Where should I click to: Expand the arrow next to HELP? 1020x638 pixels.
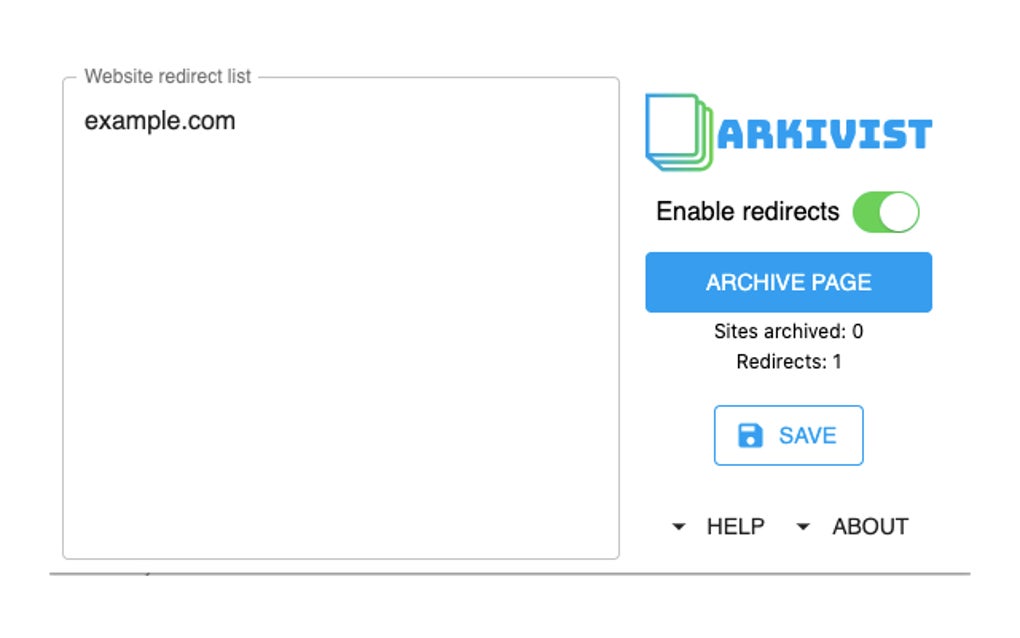pyautogui.click(x=678, y=527)
